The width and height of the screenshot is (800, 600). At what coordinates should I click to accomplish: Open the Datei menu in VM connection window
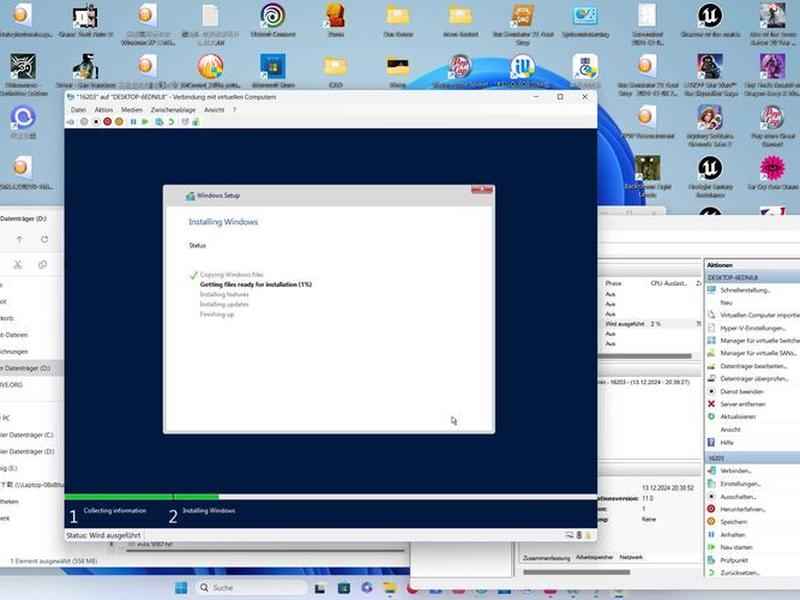point(78,110)
